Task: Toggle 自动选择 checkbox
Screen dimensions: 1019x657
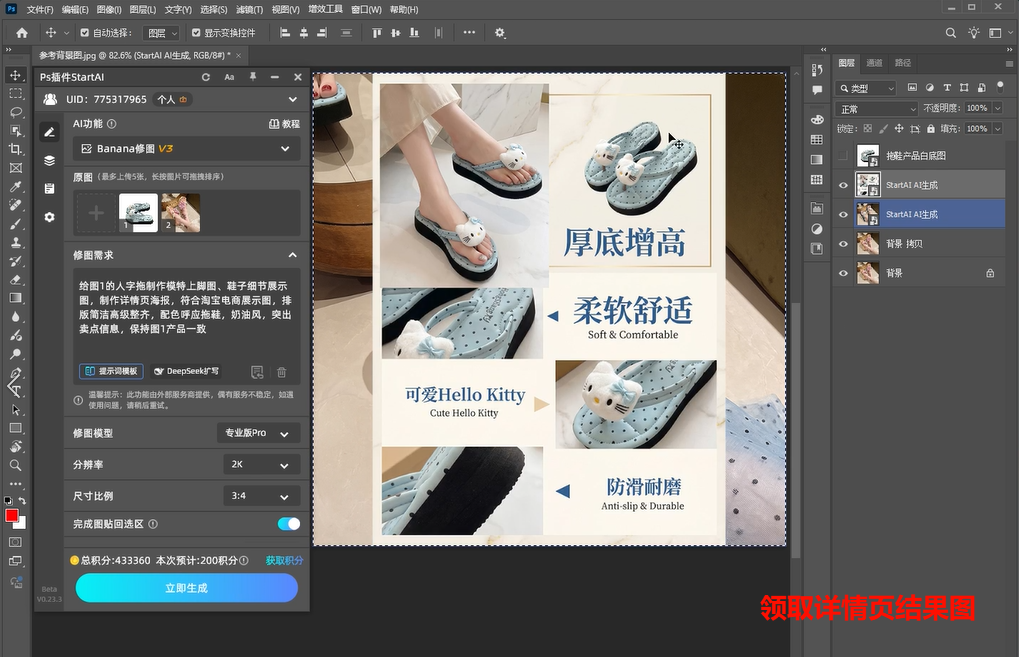Action: [x=84, y=32]
